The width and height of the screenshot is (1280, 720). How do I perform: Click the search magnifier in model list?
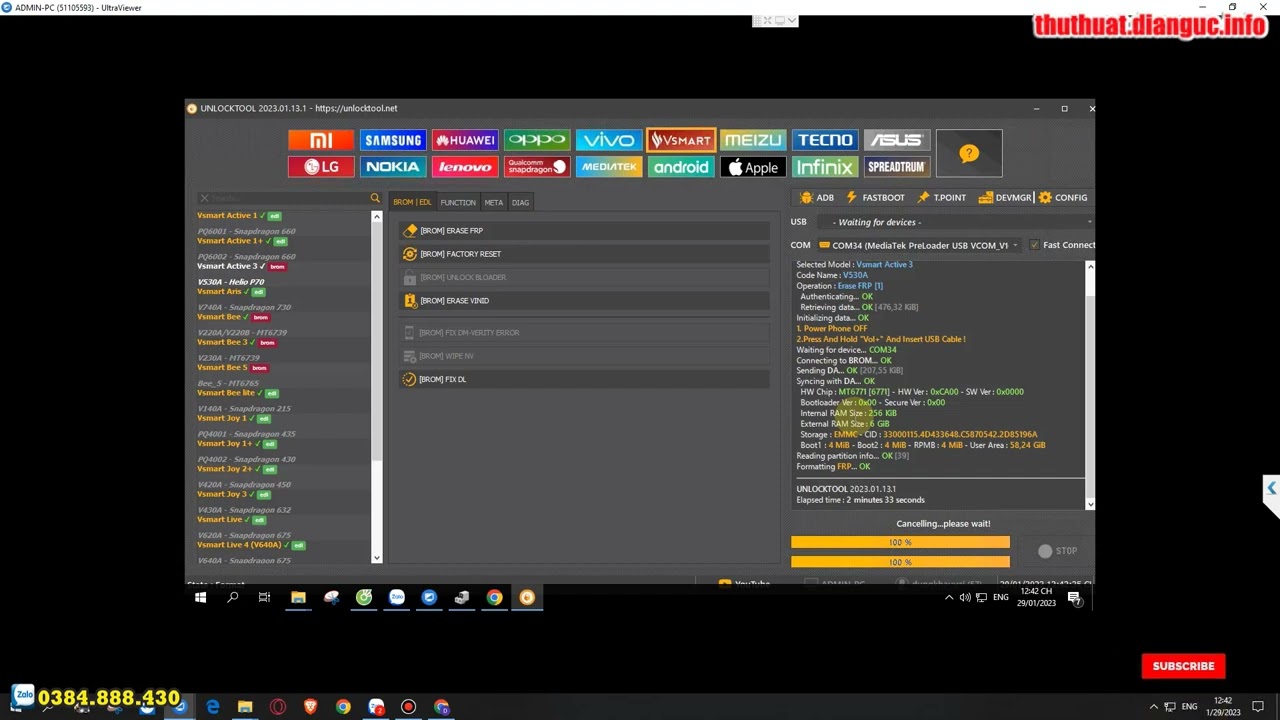375,198
